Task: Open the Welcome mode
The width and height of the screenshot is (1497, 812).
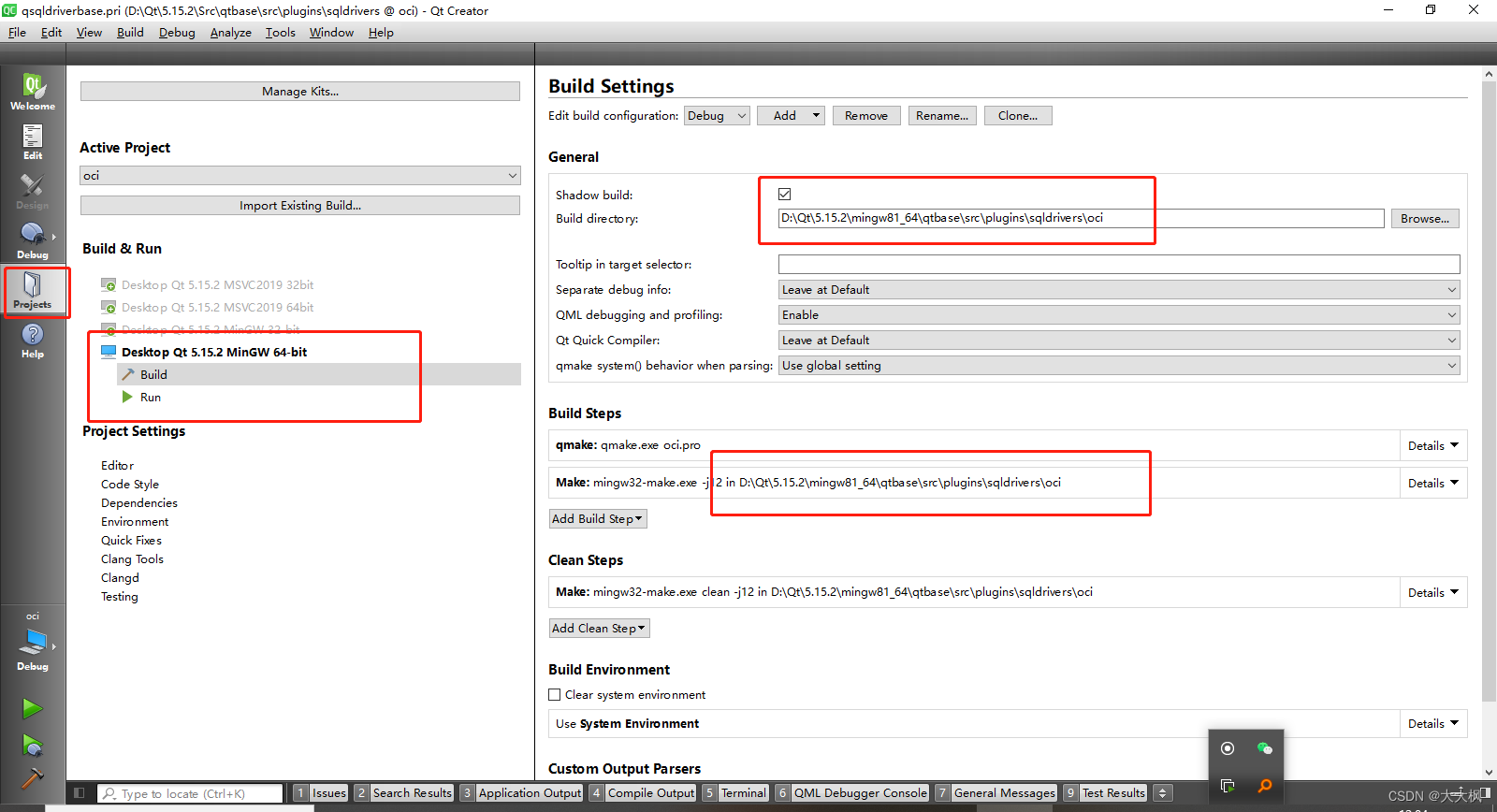Action: [x=33, y=92]
